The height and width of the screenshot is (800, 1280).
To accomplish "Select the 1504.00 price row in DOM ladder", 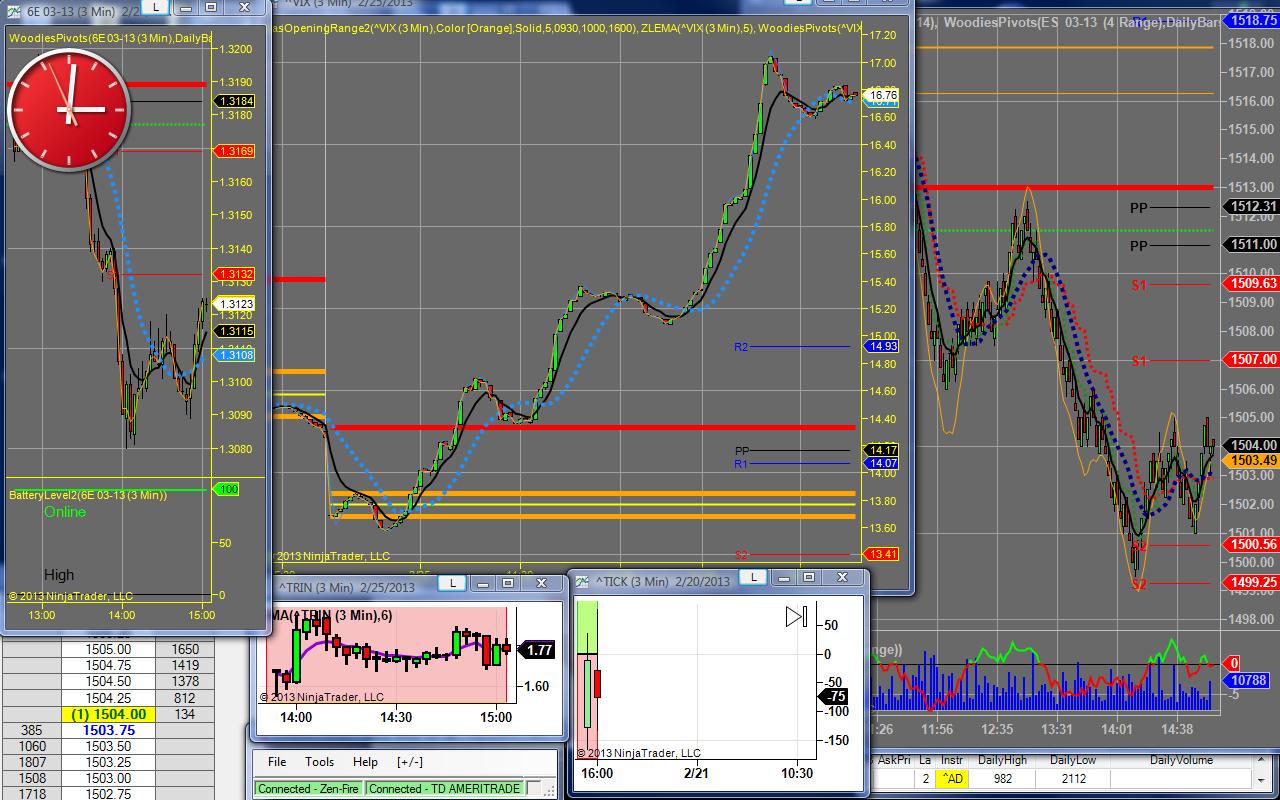I will [108, 714].
